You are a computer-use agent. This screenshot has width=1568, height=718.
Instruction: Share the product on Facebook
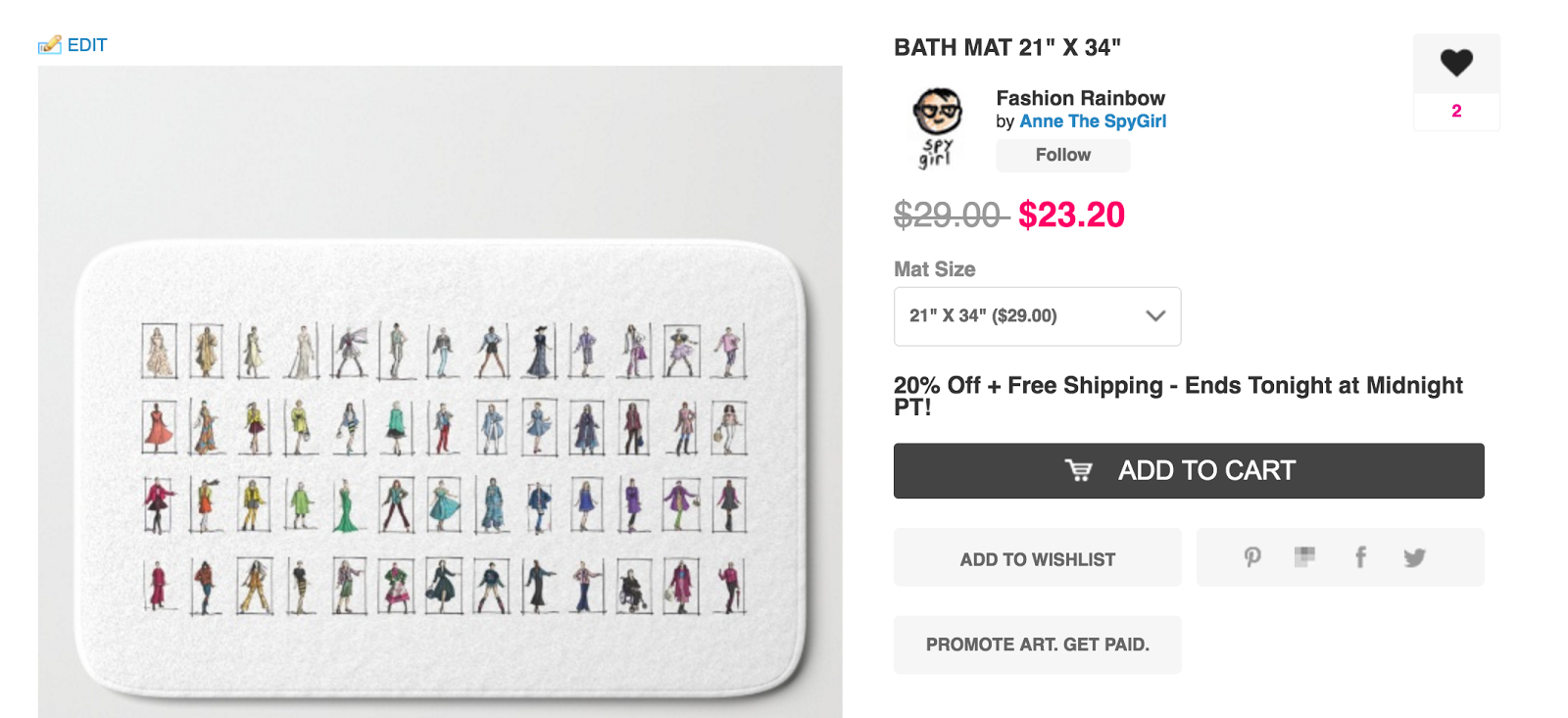1360,557
